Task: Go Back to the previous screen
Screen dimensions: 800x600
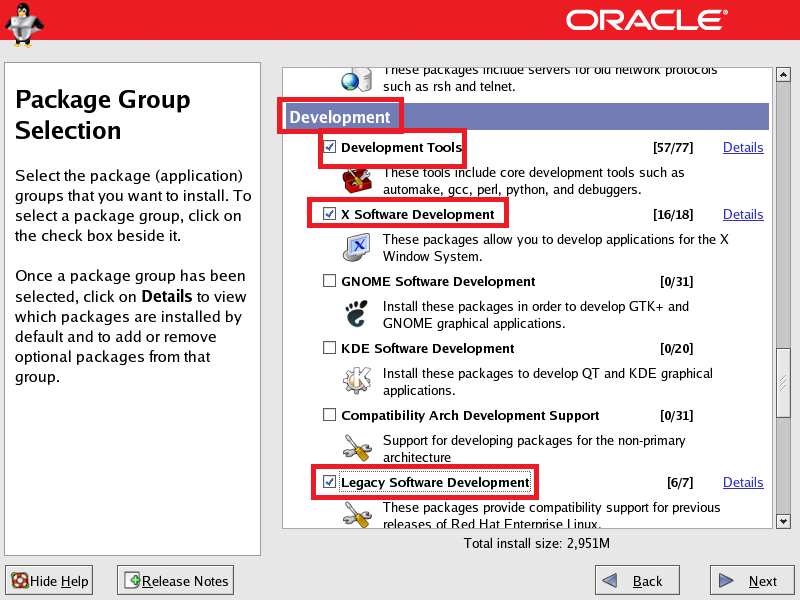Action: coord(637,580)
